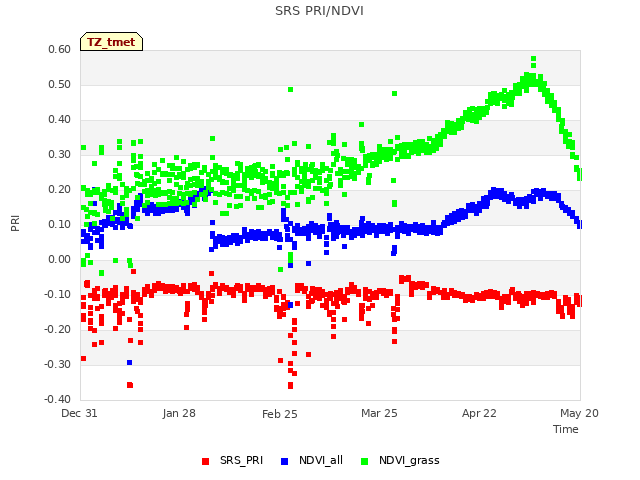This screenshot has width=640, height=480.
Task: Click the green outlier point near 0.49 in late February
Action: [290, 90]
